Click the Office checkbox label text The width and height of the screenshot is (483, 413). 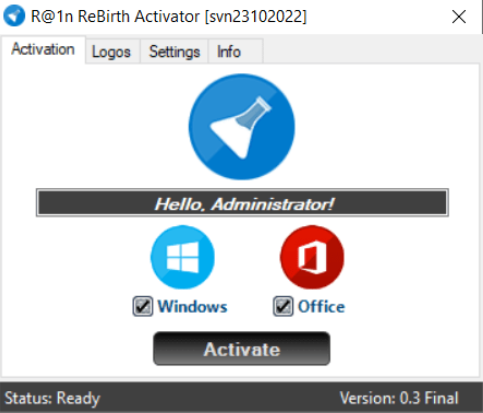321,306
